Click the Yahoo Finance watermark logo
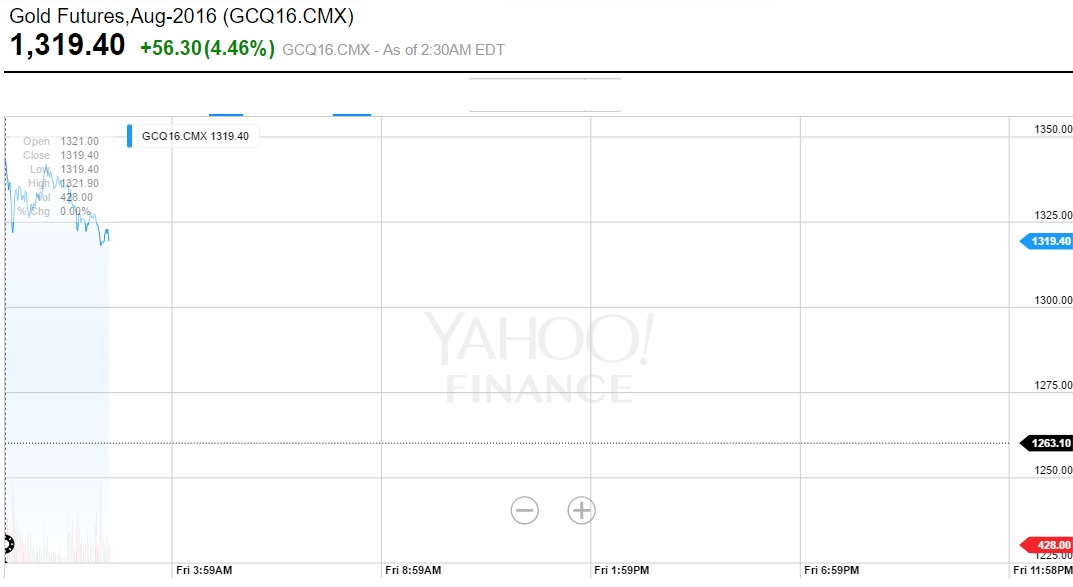This screenshot has width=1073, height=587. click(x=539, y=357)
